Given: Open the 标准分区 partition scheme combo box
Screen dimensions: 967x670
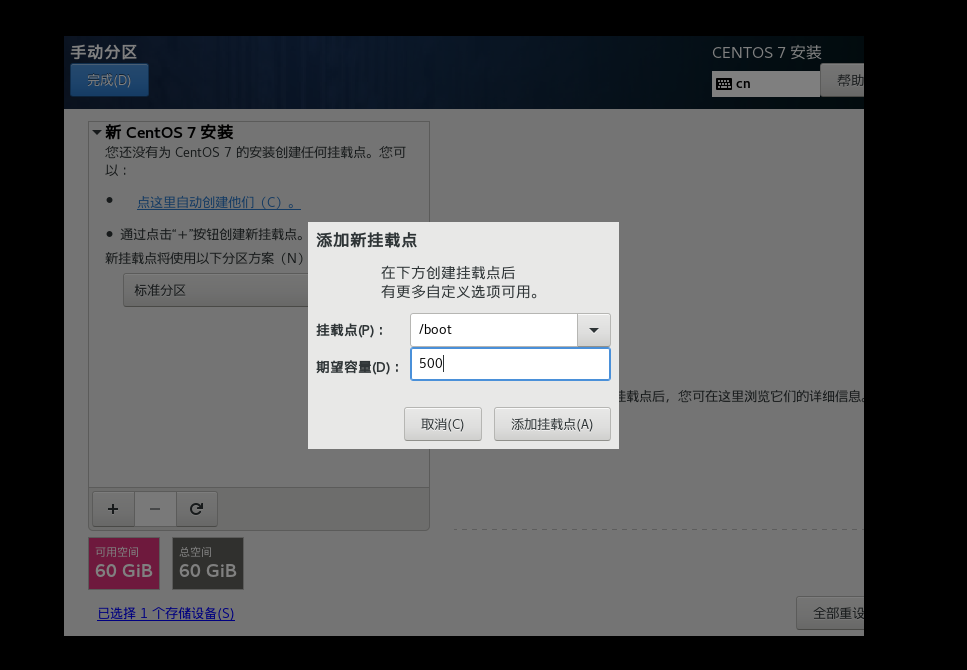Looking at the screenshot, I should [x=216, y=290].
